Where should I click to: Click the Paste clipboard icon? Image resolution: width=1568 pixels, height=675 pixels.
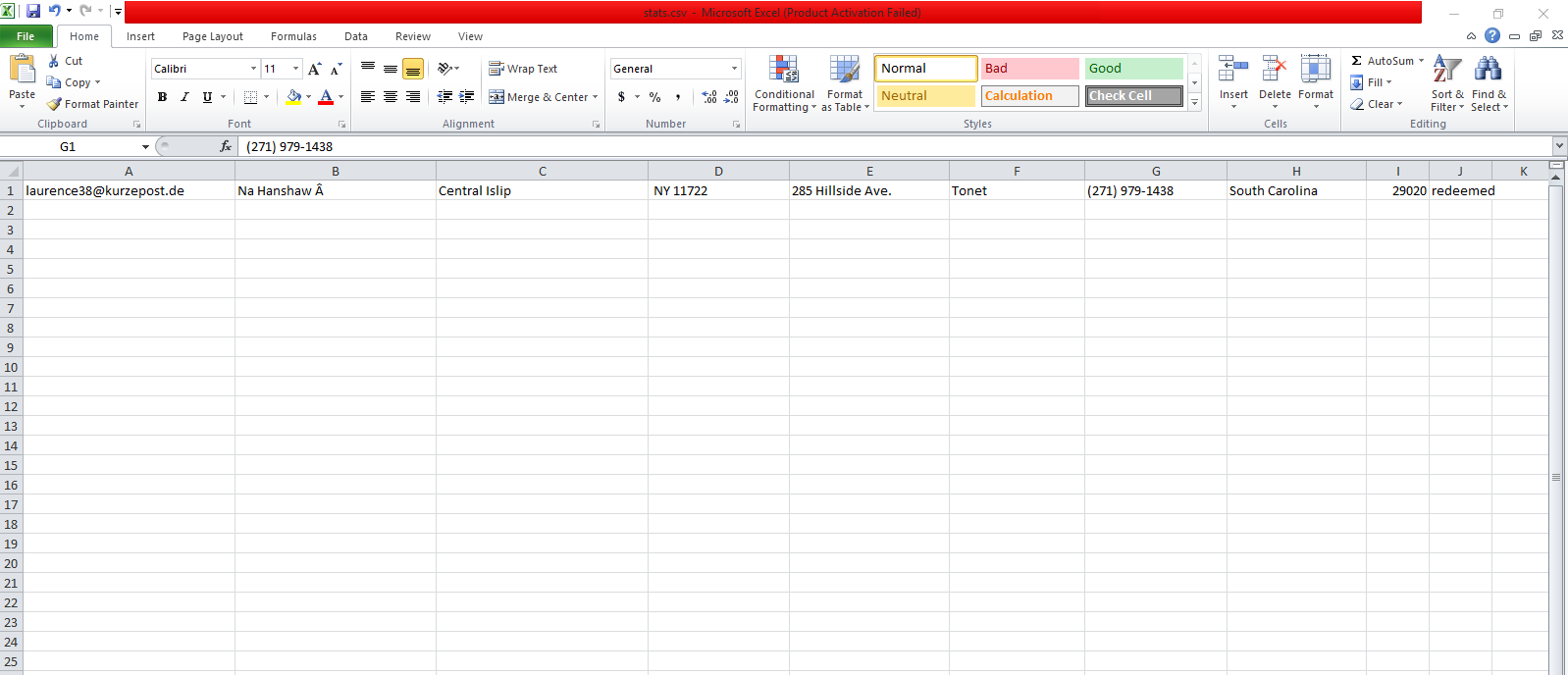coord(22,71)
